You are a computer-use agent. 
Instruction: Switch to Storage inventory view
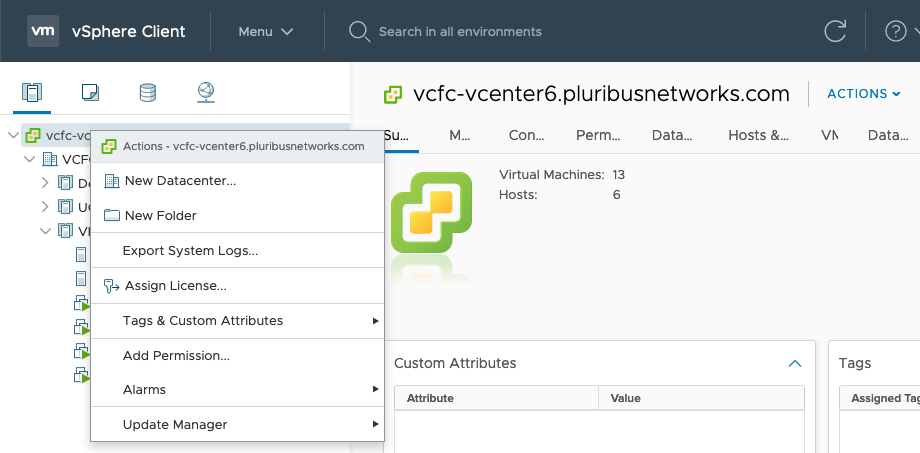[147, 92]
